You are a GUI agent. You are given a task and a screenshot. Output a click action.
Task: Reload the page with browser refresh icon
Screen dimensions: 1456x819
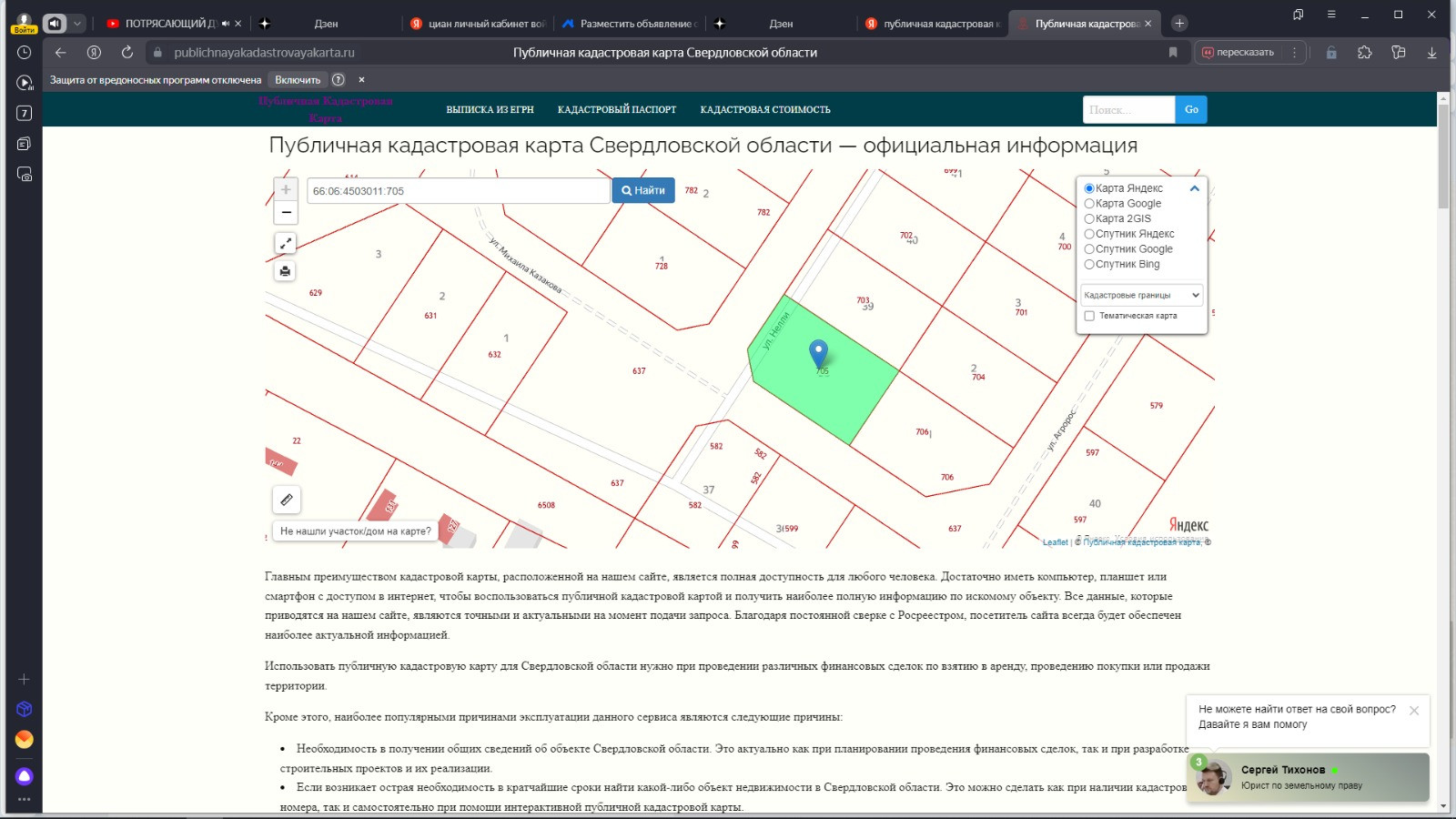tap(127, 53)
